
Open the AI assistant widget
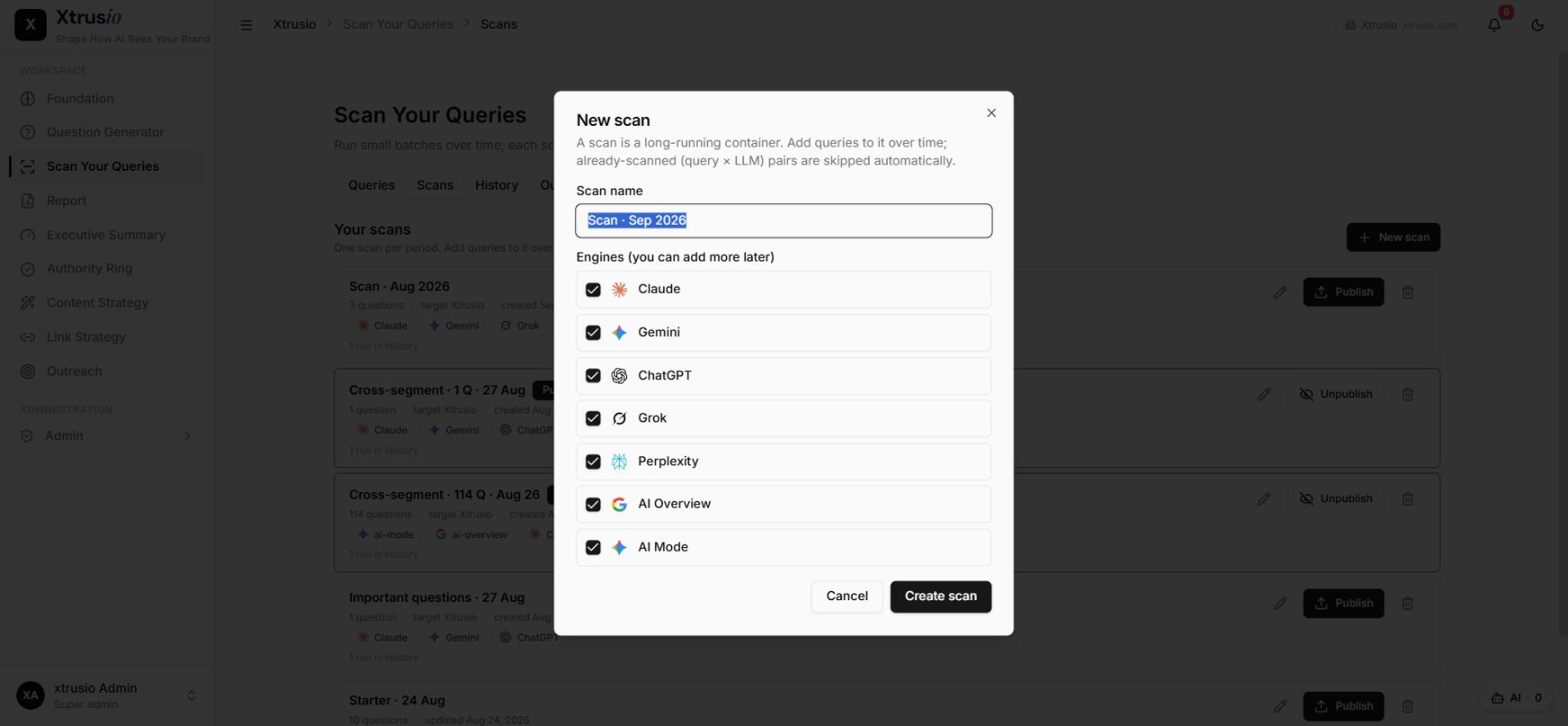[1516, 698]
